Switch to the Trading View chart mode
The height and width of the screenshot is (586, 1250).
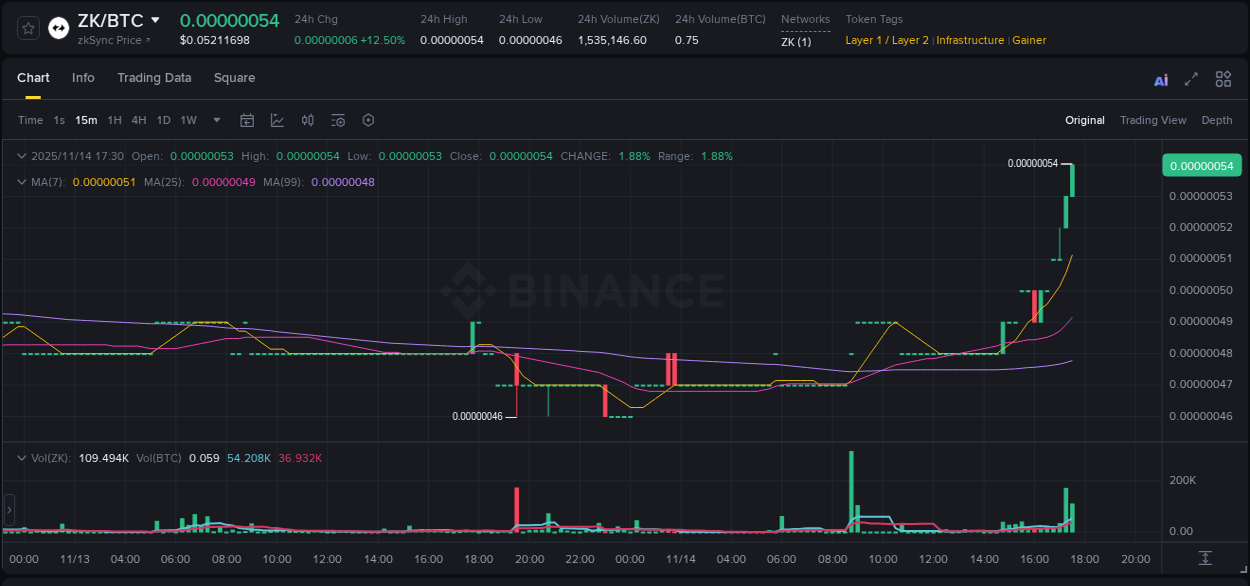1153,120
